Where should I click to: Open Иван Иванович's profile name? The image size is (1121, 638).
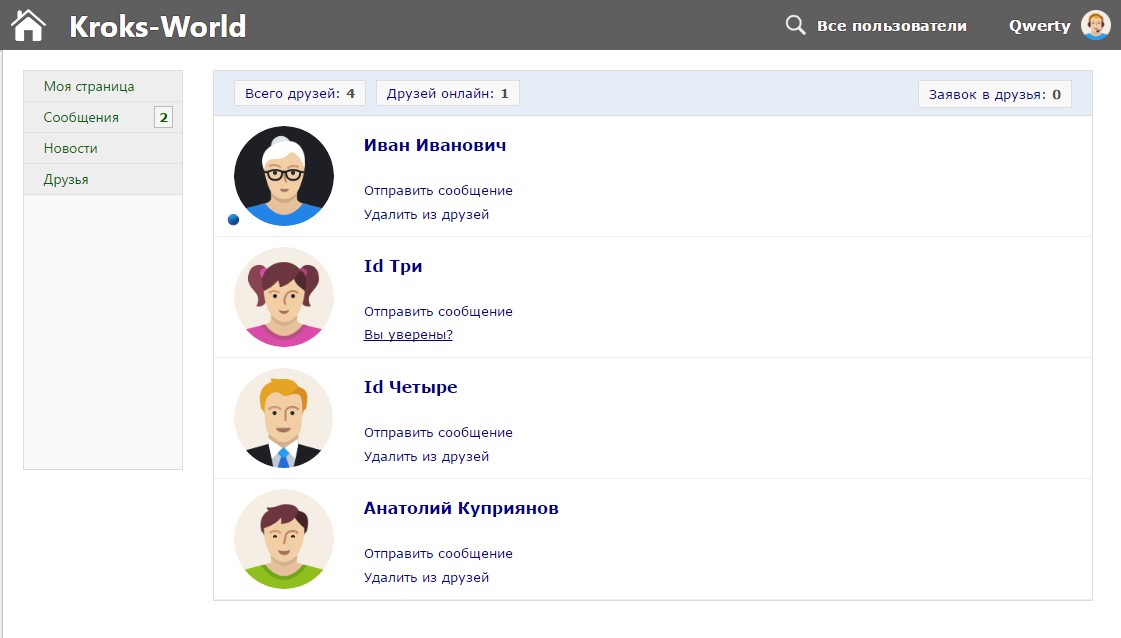(x=435, y=145)
